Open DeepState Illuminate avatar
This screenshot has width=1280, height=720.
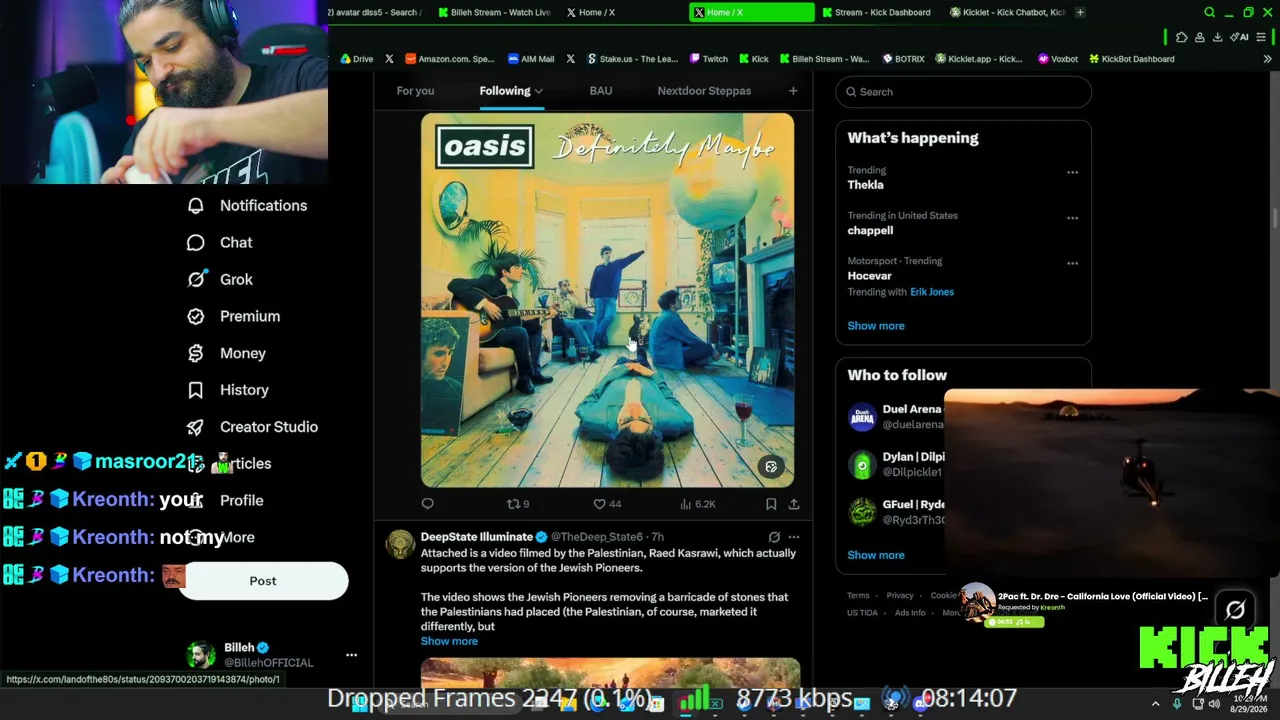click(x=400, y=544)
